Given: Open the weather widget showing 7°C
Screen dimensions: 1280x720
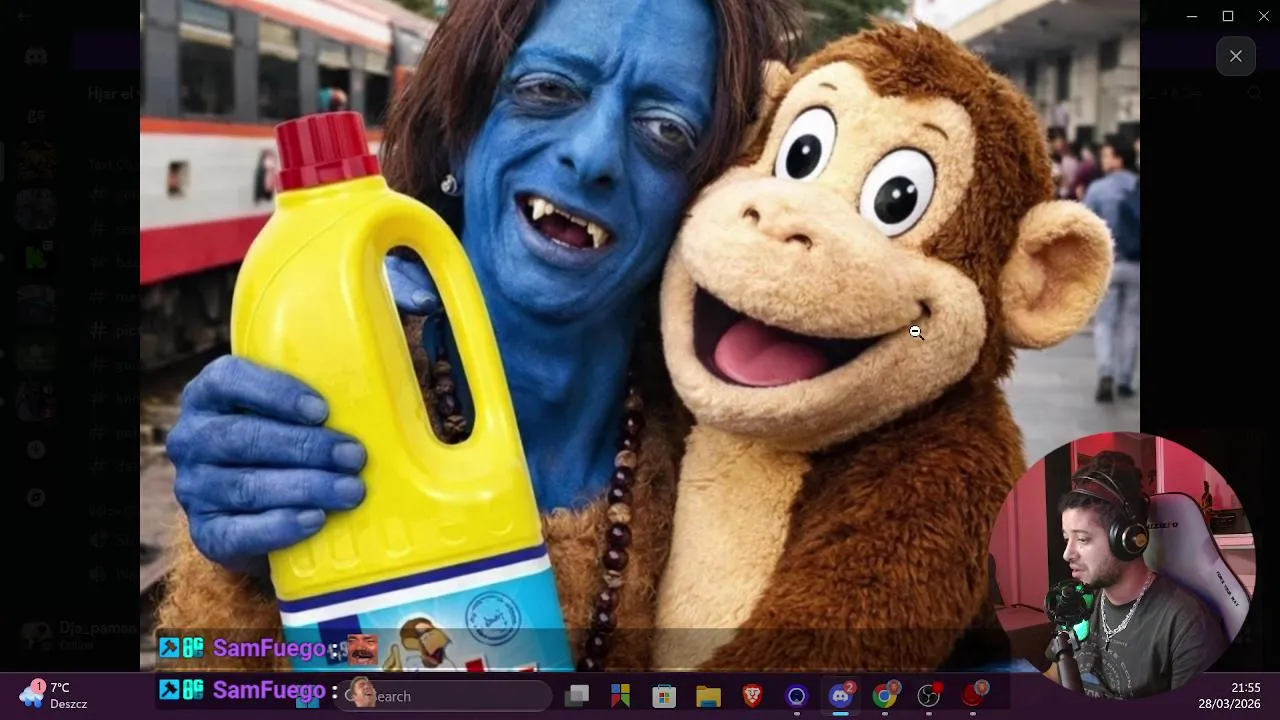Looking at the screenshot, I should click(x=55, y=696).
